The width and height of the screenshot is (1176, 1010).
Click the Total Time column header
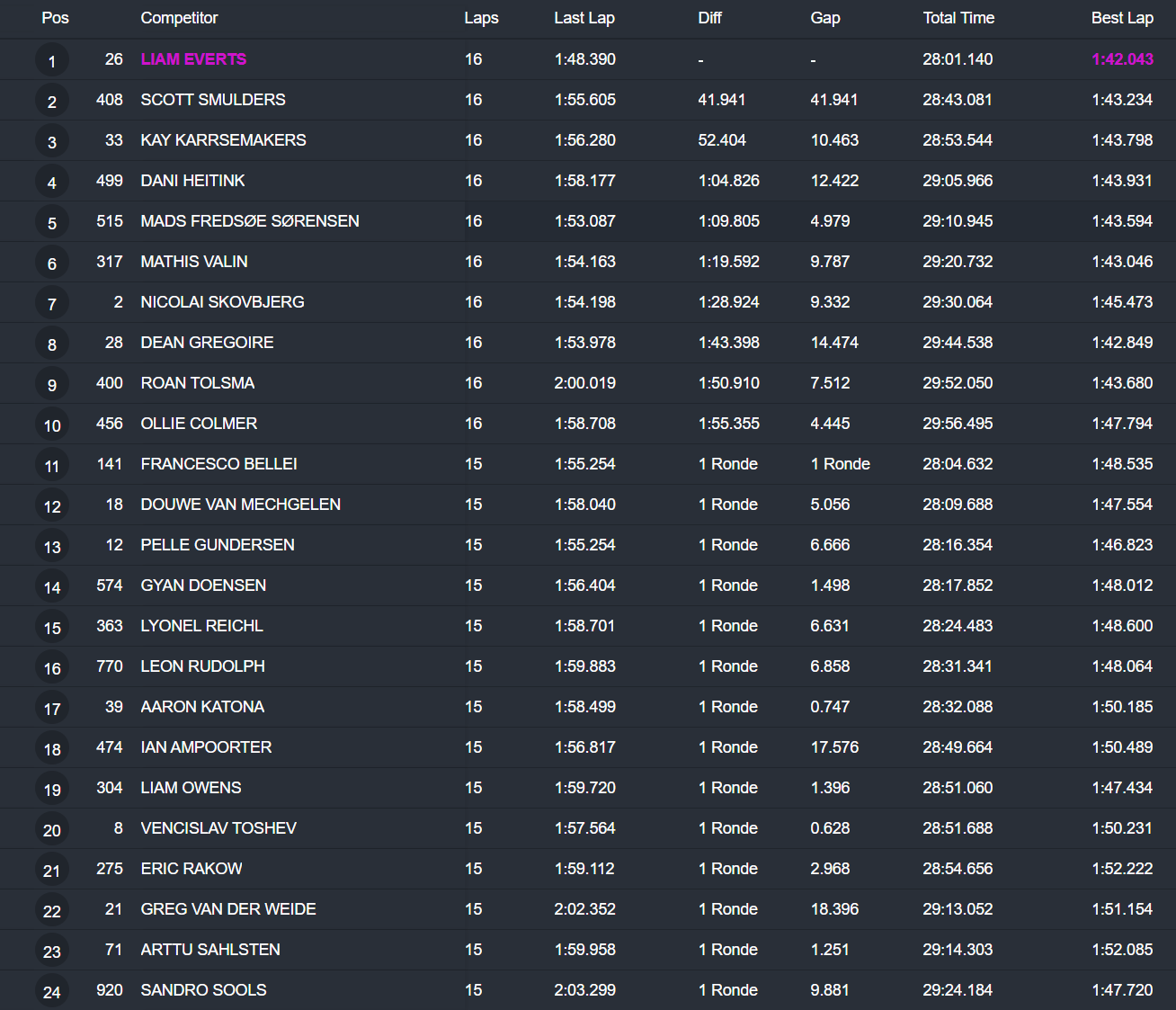pos(958,18)
